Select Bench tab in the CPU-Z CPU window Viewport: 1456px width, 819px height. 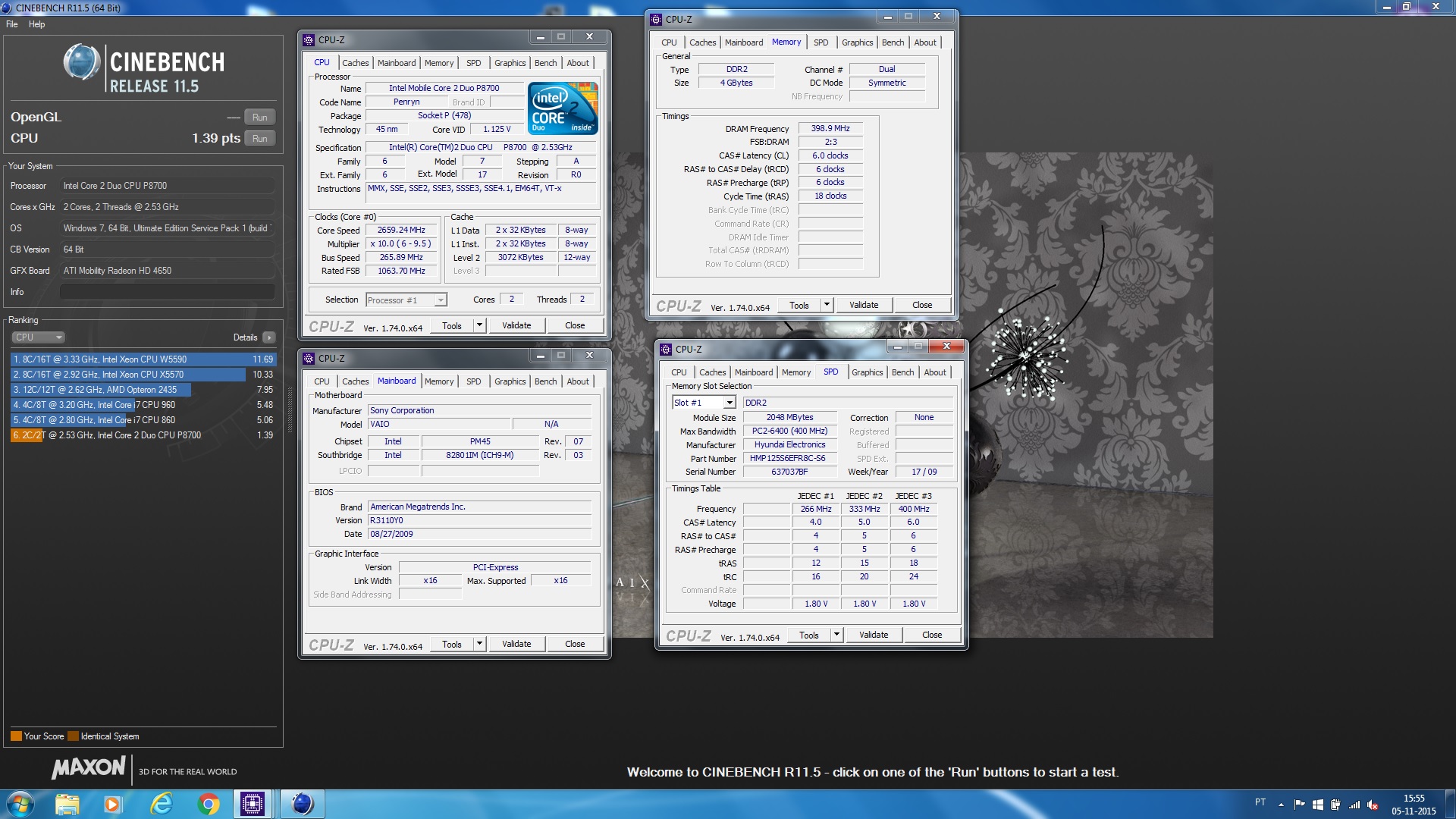click(545, 63)
